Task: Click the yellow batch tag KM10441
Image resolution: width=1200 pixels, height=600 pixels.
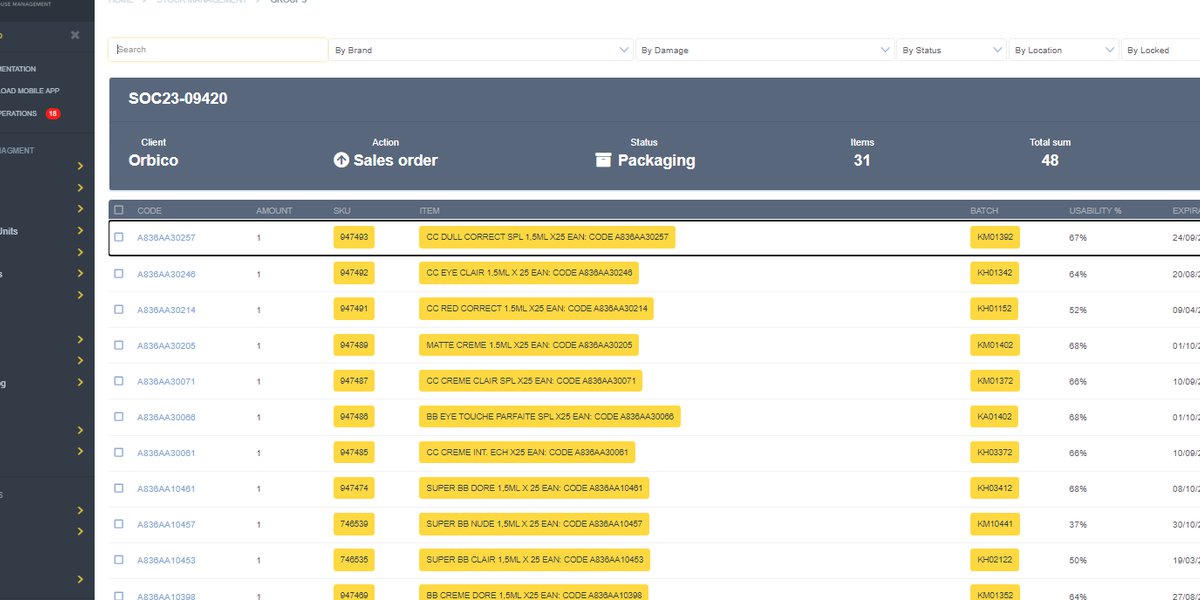Action: point(995,524)
